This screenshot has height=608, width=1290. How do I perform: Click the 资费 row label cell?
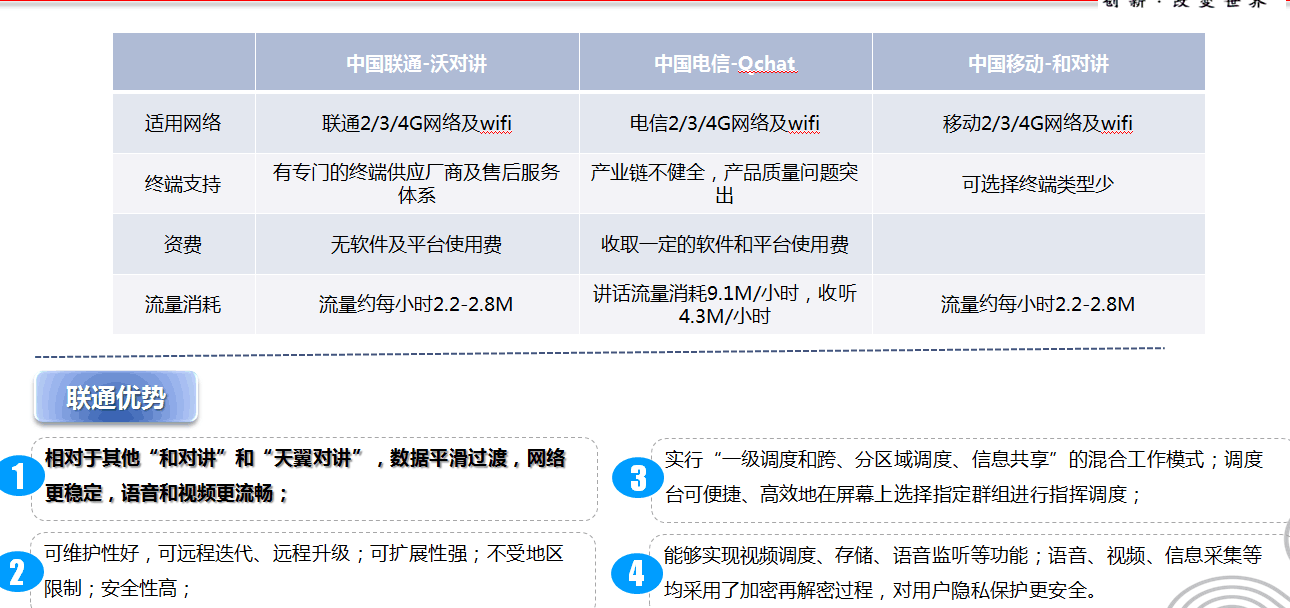[x=183, y=244]
